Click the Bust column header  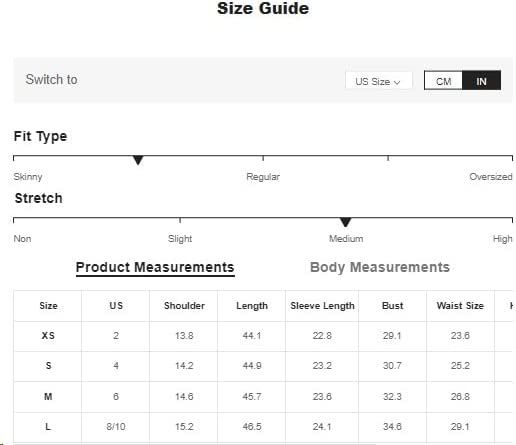click(392, 306)
